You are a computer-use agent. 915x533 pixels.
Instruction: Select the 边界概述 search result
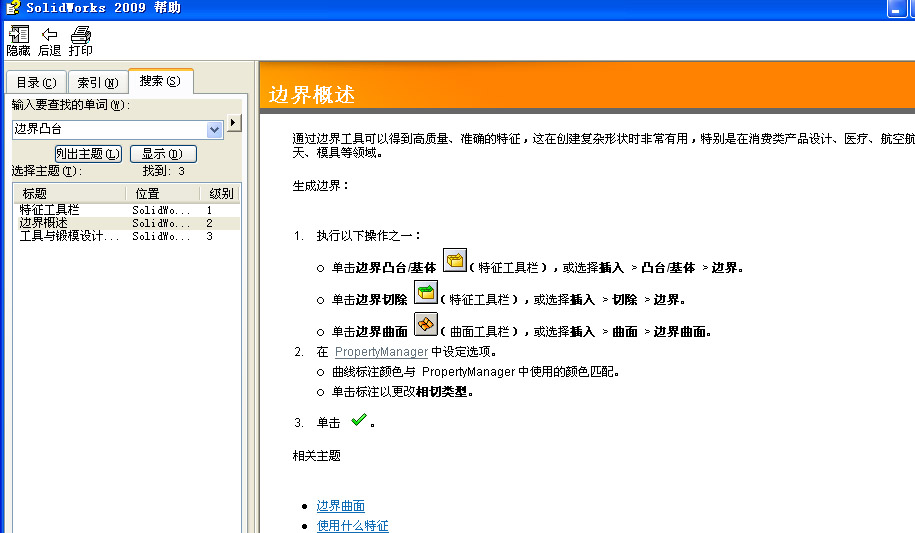coord(127,223)
